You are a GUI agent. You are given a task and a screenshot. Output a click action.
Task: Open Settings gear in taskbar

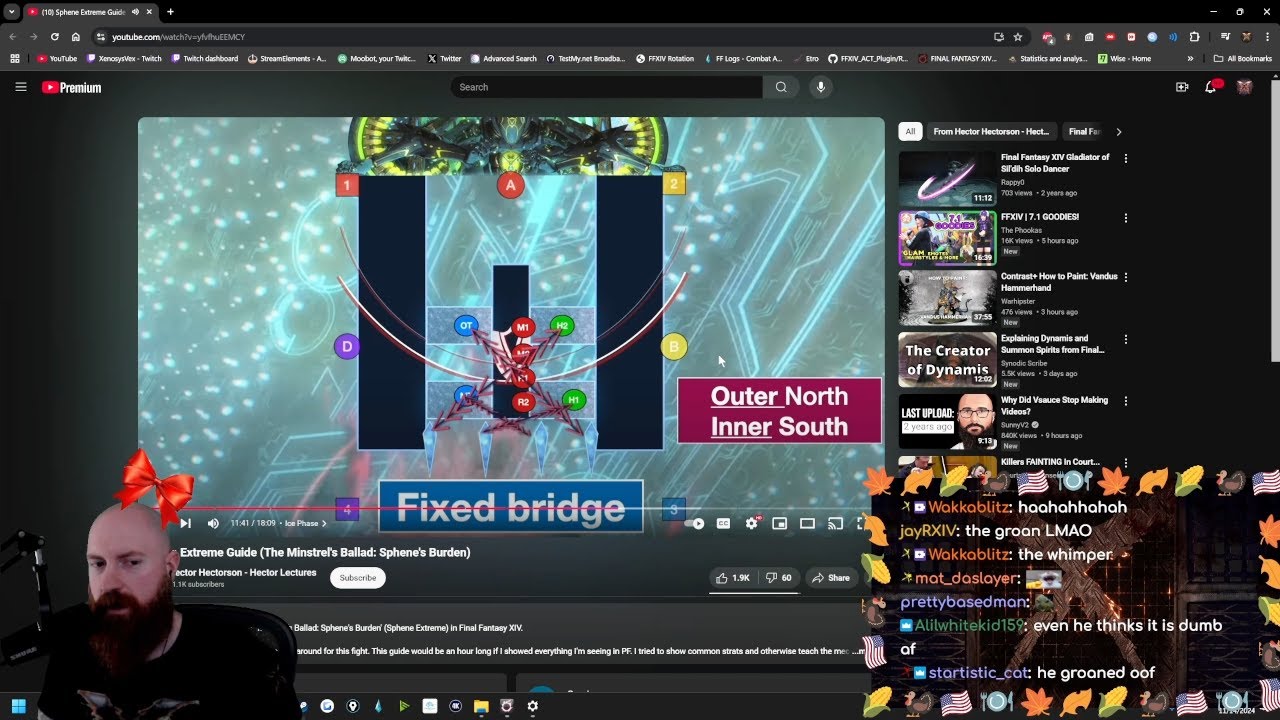pos(533,706)
